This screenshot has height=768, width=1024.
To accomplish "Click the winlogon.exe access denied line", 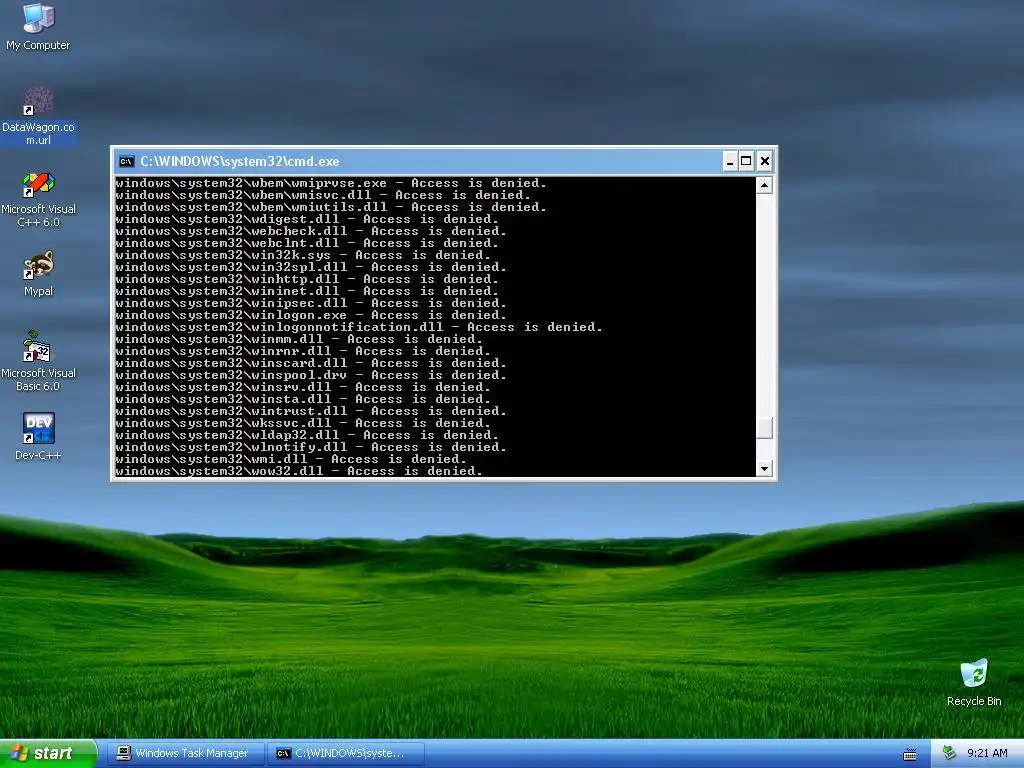I will 311,315.
